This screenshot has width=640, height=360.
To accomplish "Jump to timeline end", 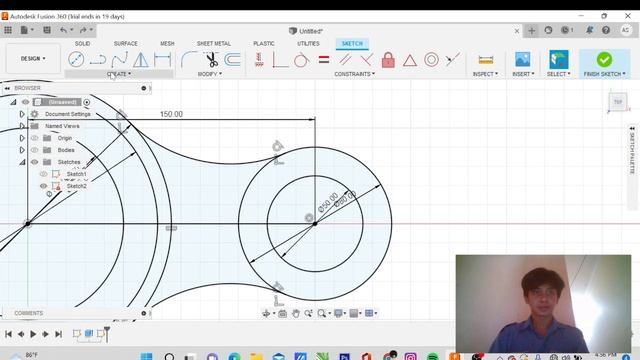I will [58, 334].
